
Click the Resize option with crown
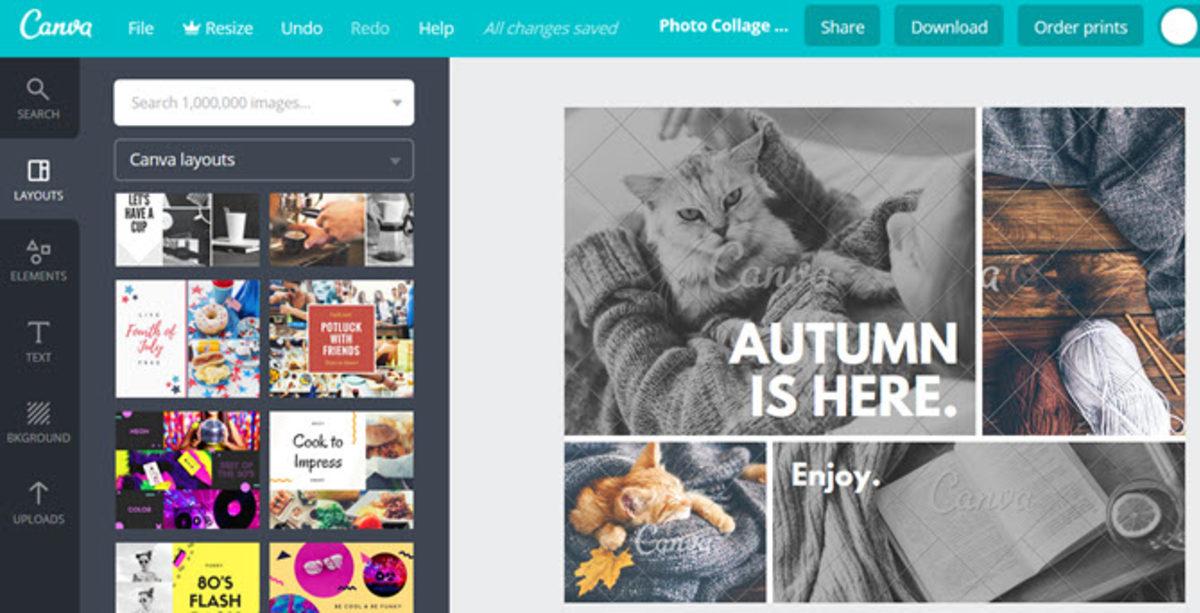point(218,28)
